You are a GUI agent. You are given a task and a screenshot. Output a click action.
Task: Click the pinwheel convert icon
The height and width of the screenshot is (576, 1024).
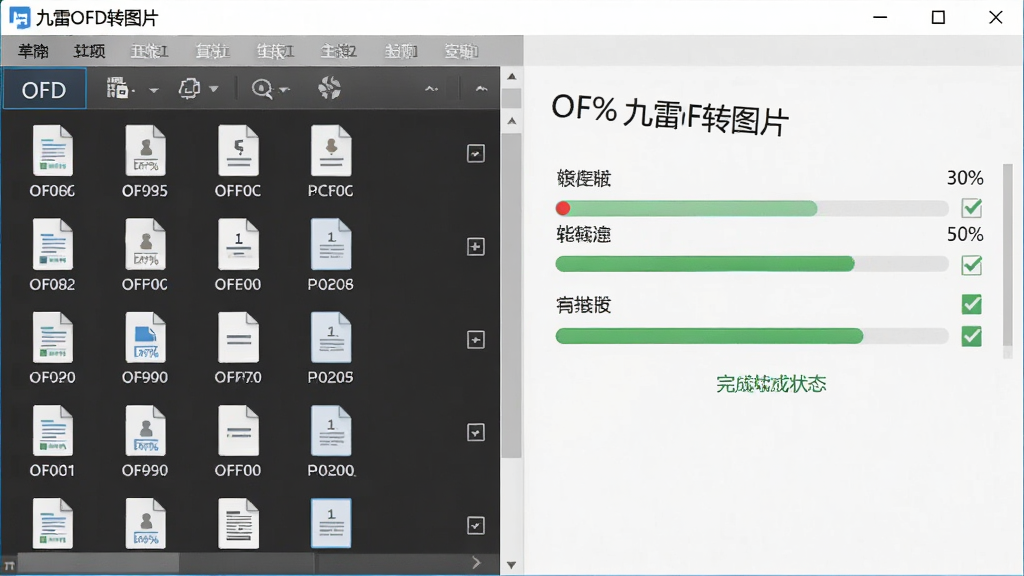[x=329, y=88]
